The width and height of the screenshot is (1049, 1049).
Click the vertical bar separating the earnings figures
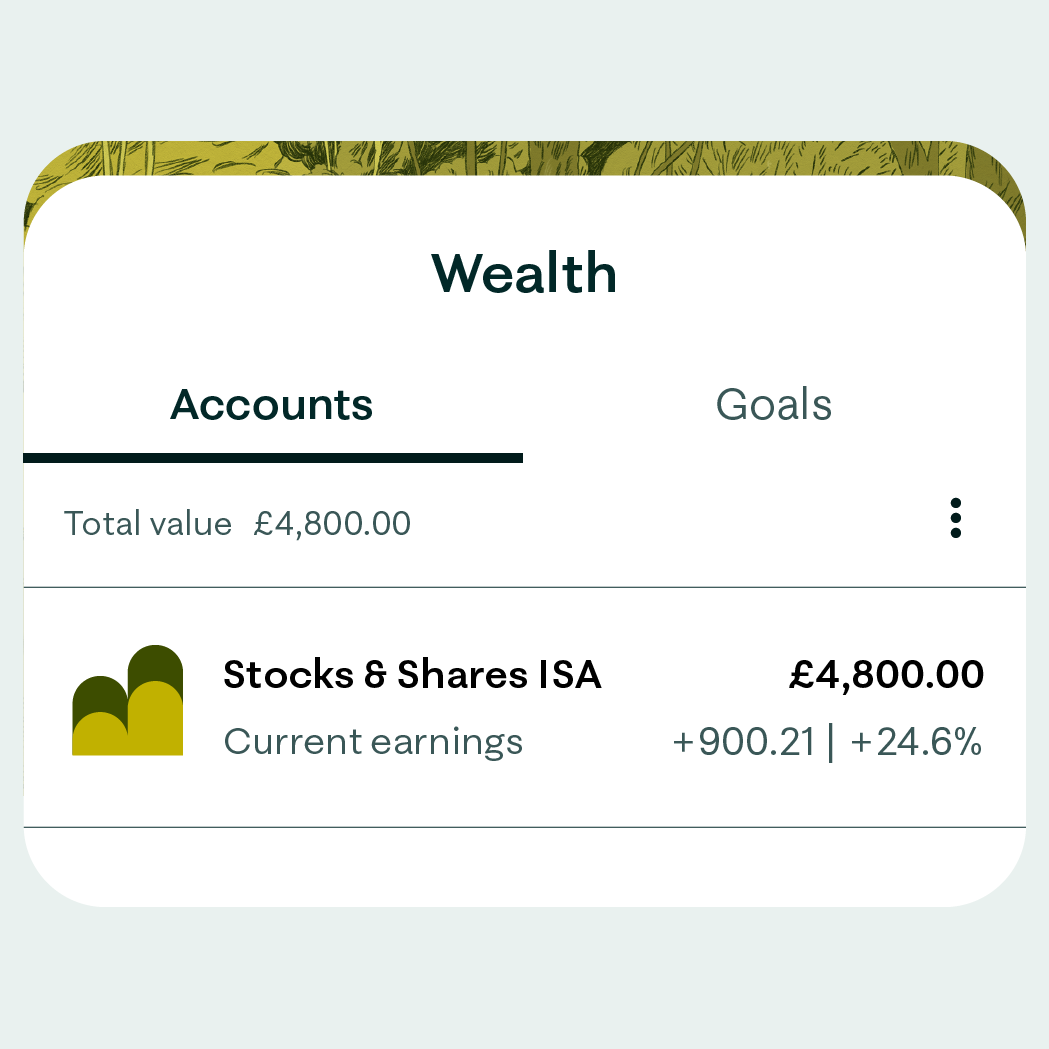831,743
